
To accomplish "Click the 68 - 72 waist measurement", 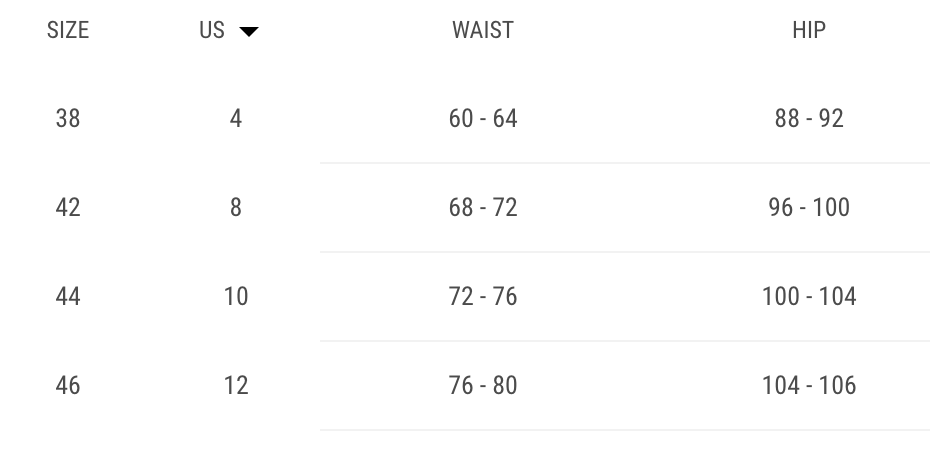I will click(x=483, y=207).
